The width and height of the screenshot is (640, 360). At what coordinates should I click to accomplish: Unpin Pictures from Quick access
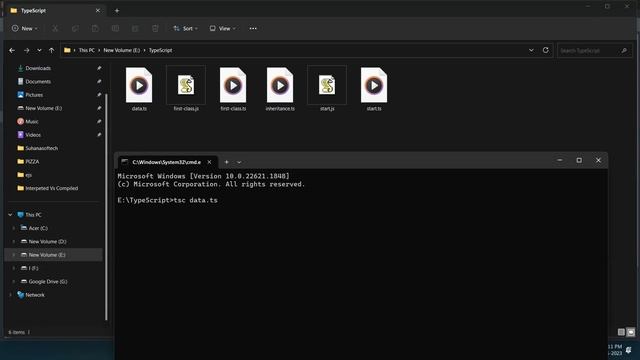(x=99, y=95)
